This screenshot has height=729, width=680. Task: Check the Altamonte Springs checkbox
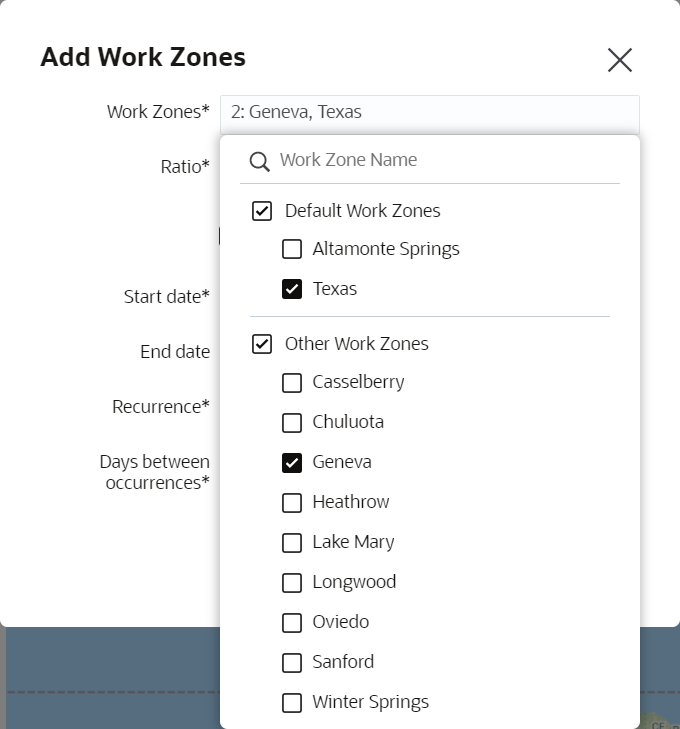pos(292,249)
